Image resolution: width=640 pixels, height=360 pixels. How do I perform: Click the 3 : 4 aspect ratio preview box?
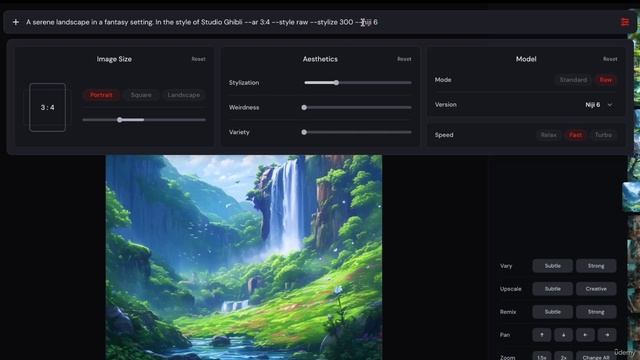pyautogui.click(x=47, y=107)
